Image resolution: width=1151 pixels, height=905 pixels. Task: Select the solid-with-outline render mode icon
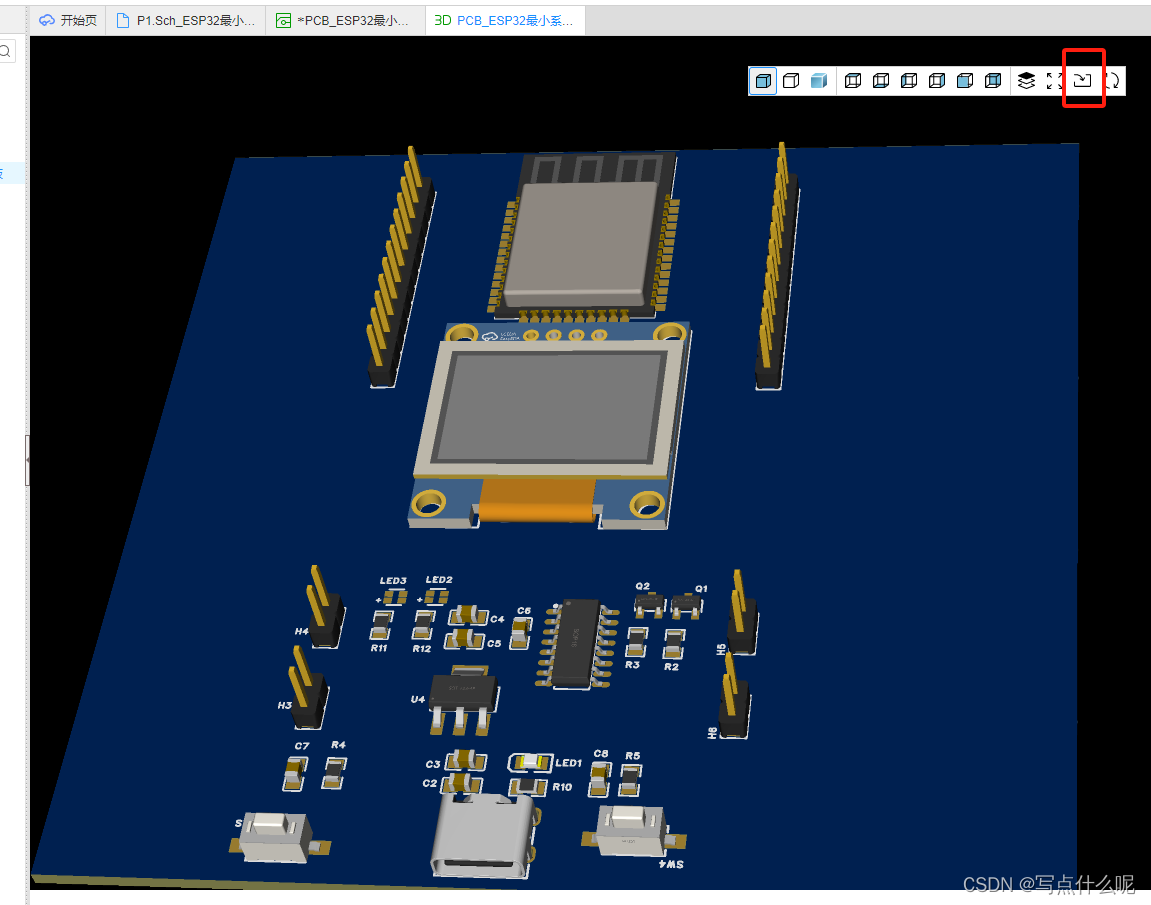point(763,81)
